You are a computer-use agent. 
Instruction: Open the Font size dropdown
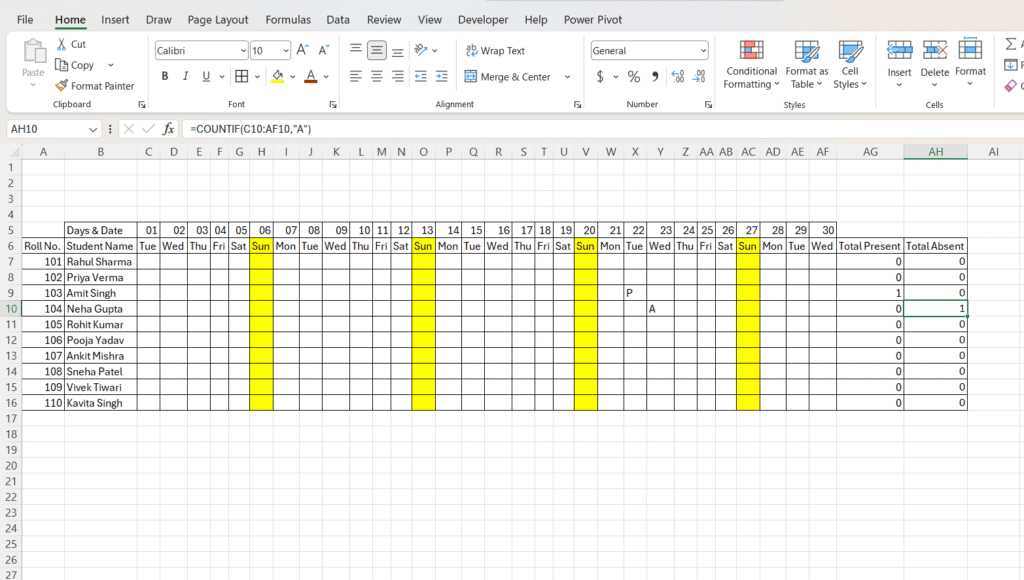[286, 50]
